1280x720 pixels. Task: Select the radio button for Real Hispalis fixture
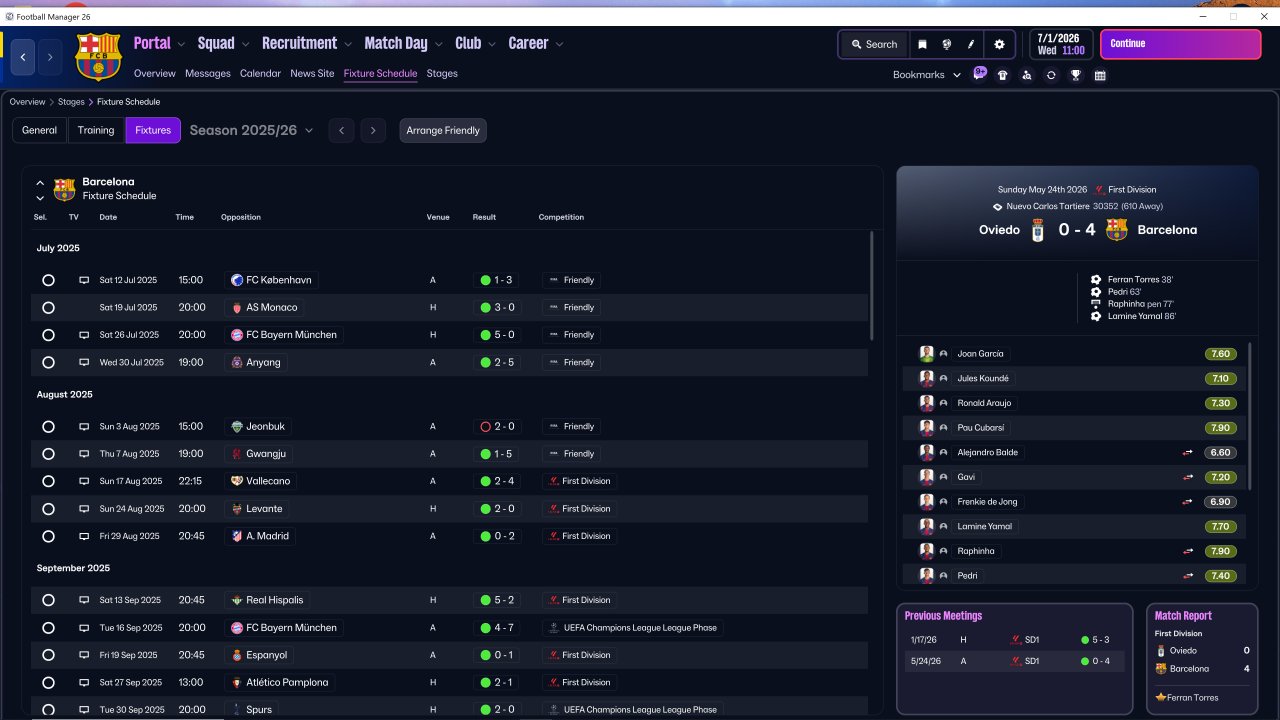click(x=48, y=600)
